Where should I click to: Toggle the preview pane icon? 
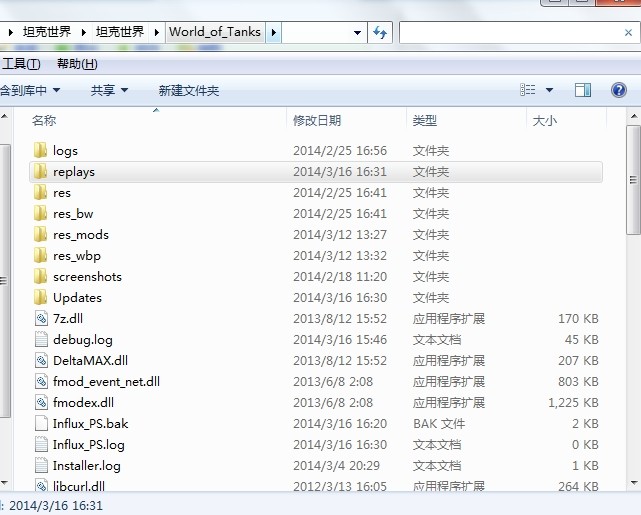[x=583, y=90]
